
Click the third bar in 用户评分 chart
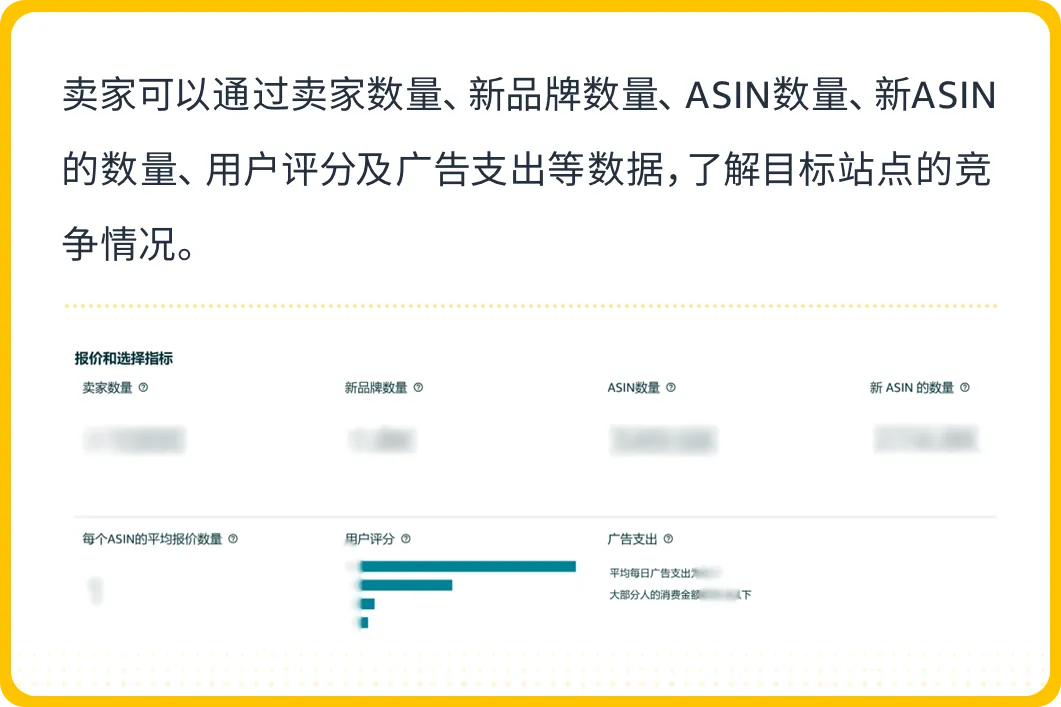(367, 604)
